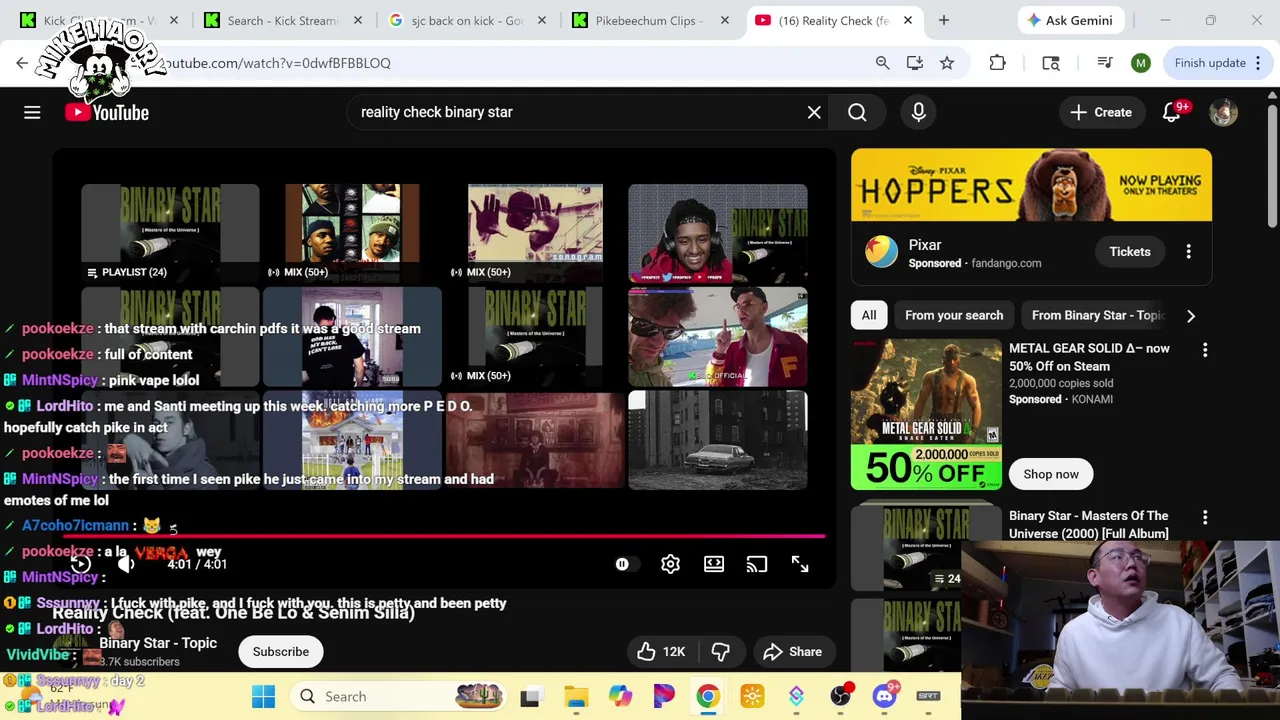Open the PLAYLIST (24) end-screen suggestion
Viewport: 1280px width, 720px height.
[x=170, y=233]
